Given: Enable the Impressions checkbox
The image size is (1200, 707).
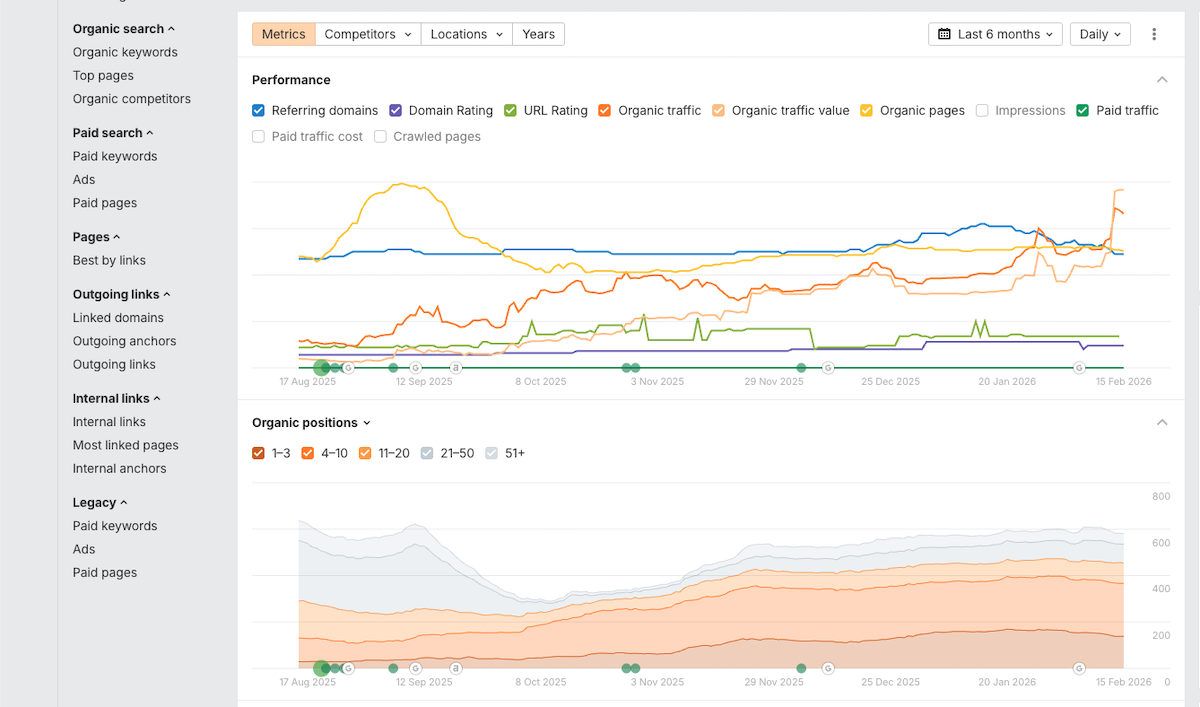Looking at the screenshot, I should click(x=982, y=111).
